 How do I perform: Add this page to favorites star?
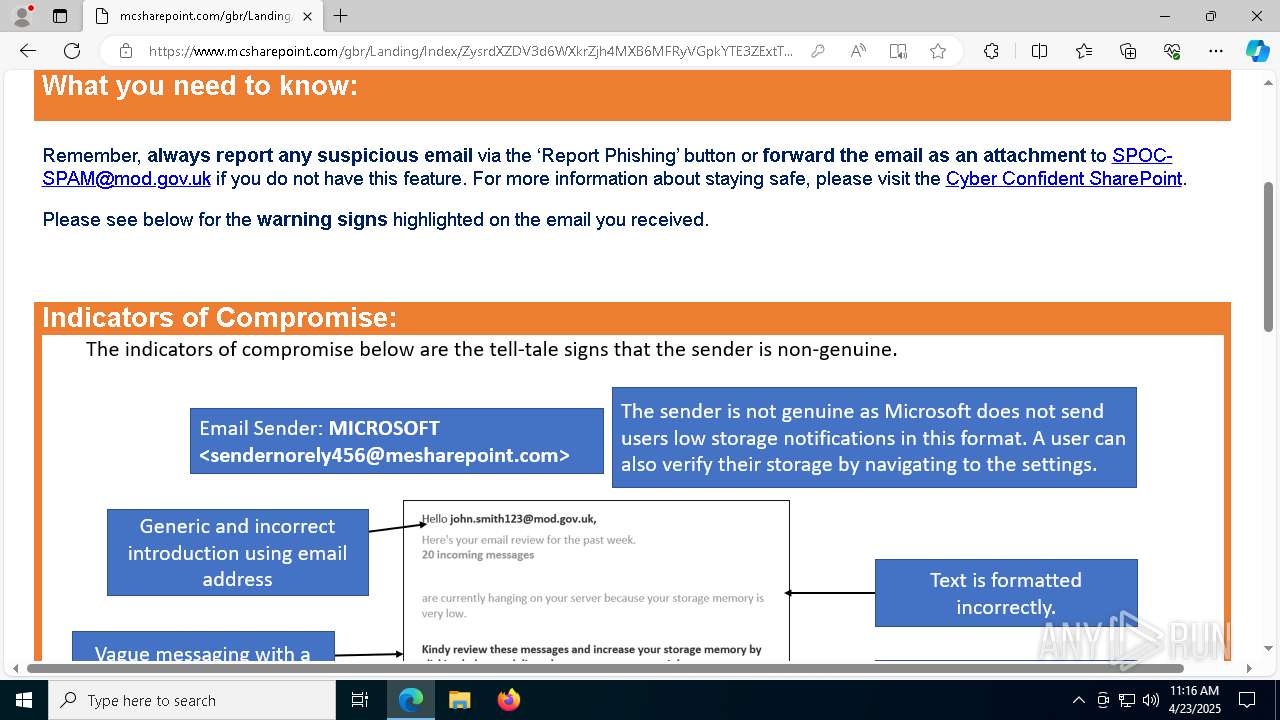[x=938, y=51]
